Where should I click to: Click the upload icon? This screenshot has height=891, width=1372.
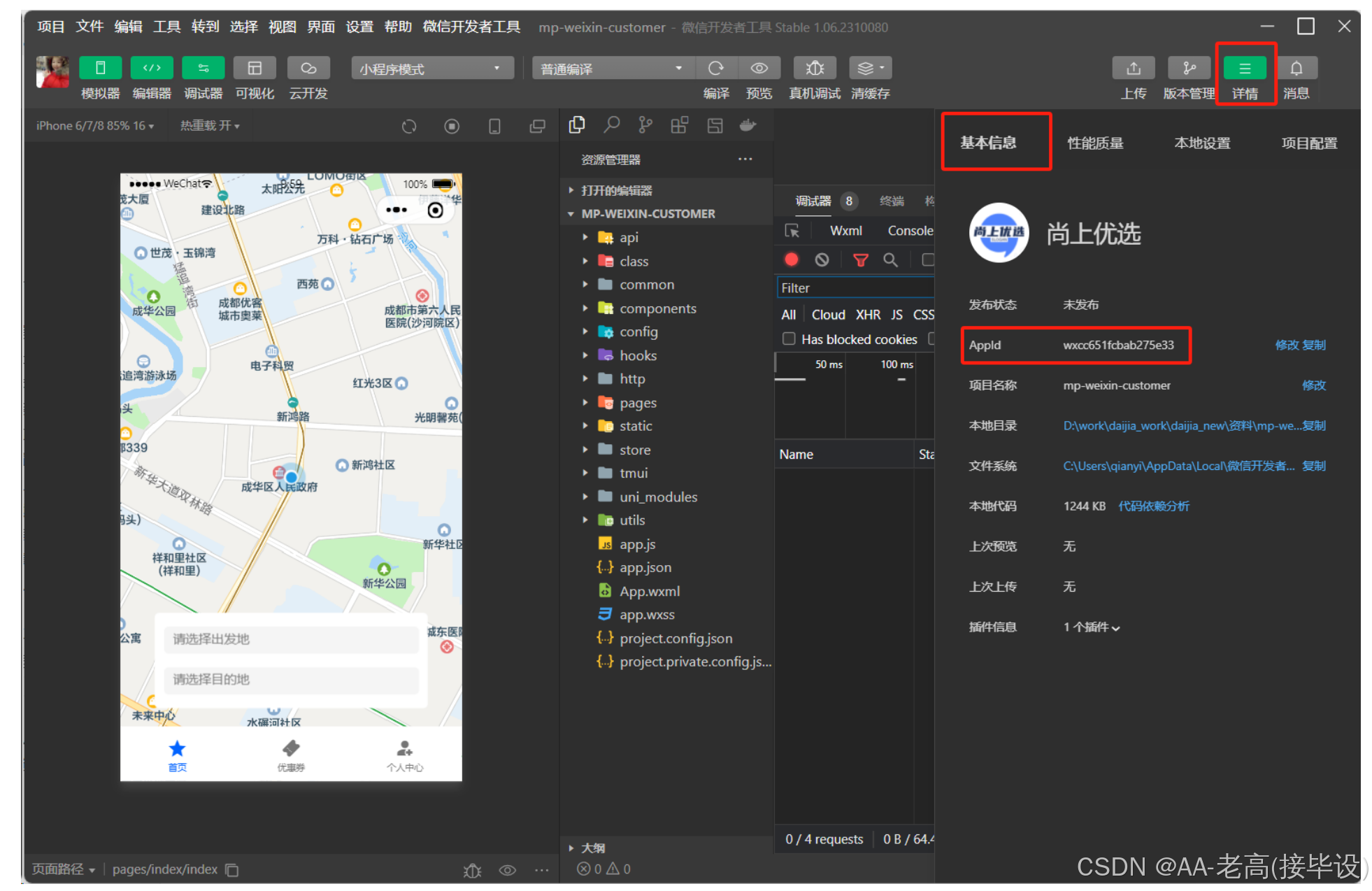1134,69
